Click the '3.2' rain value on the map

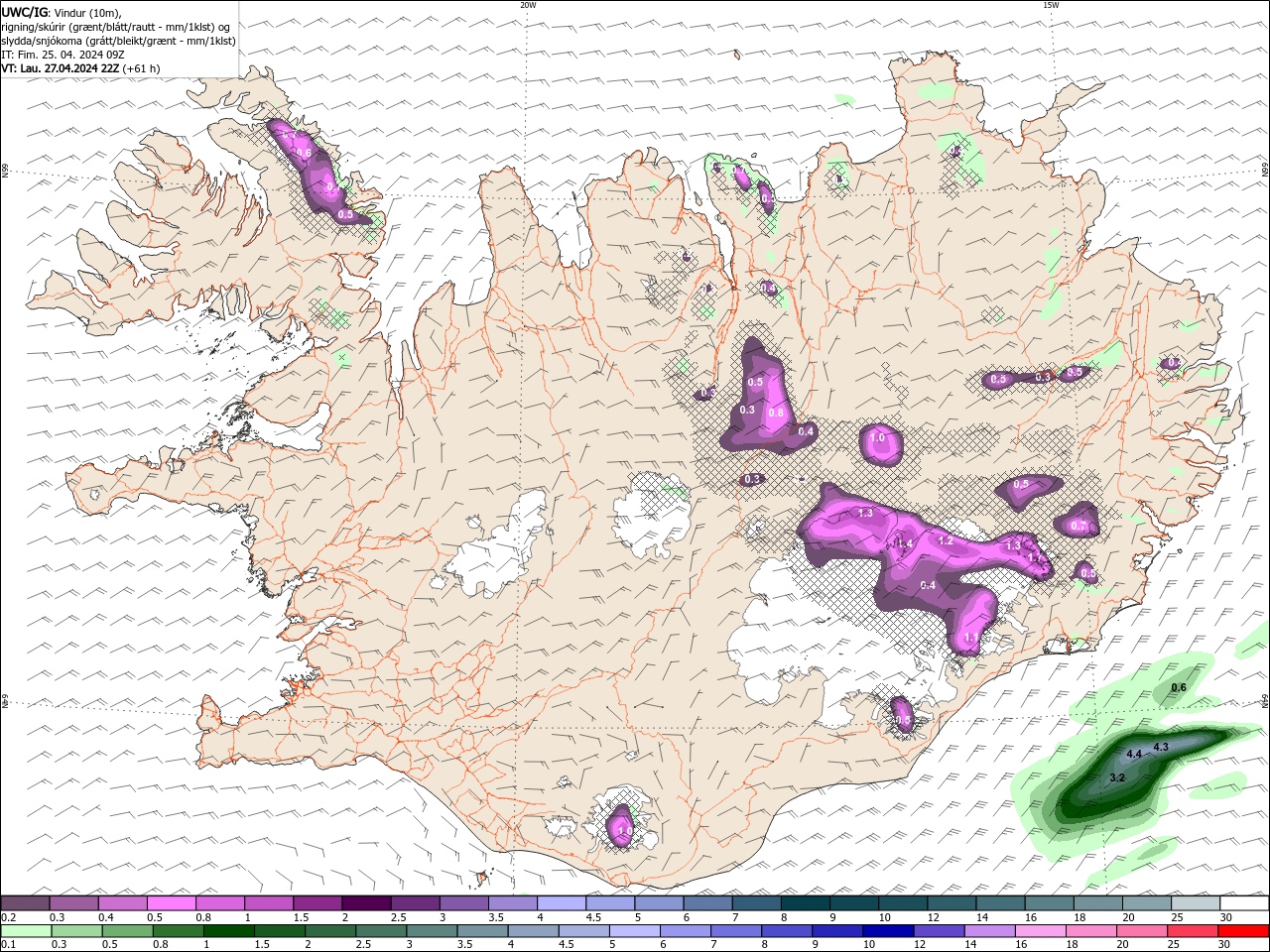click(x=1117, y=777)
